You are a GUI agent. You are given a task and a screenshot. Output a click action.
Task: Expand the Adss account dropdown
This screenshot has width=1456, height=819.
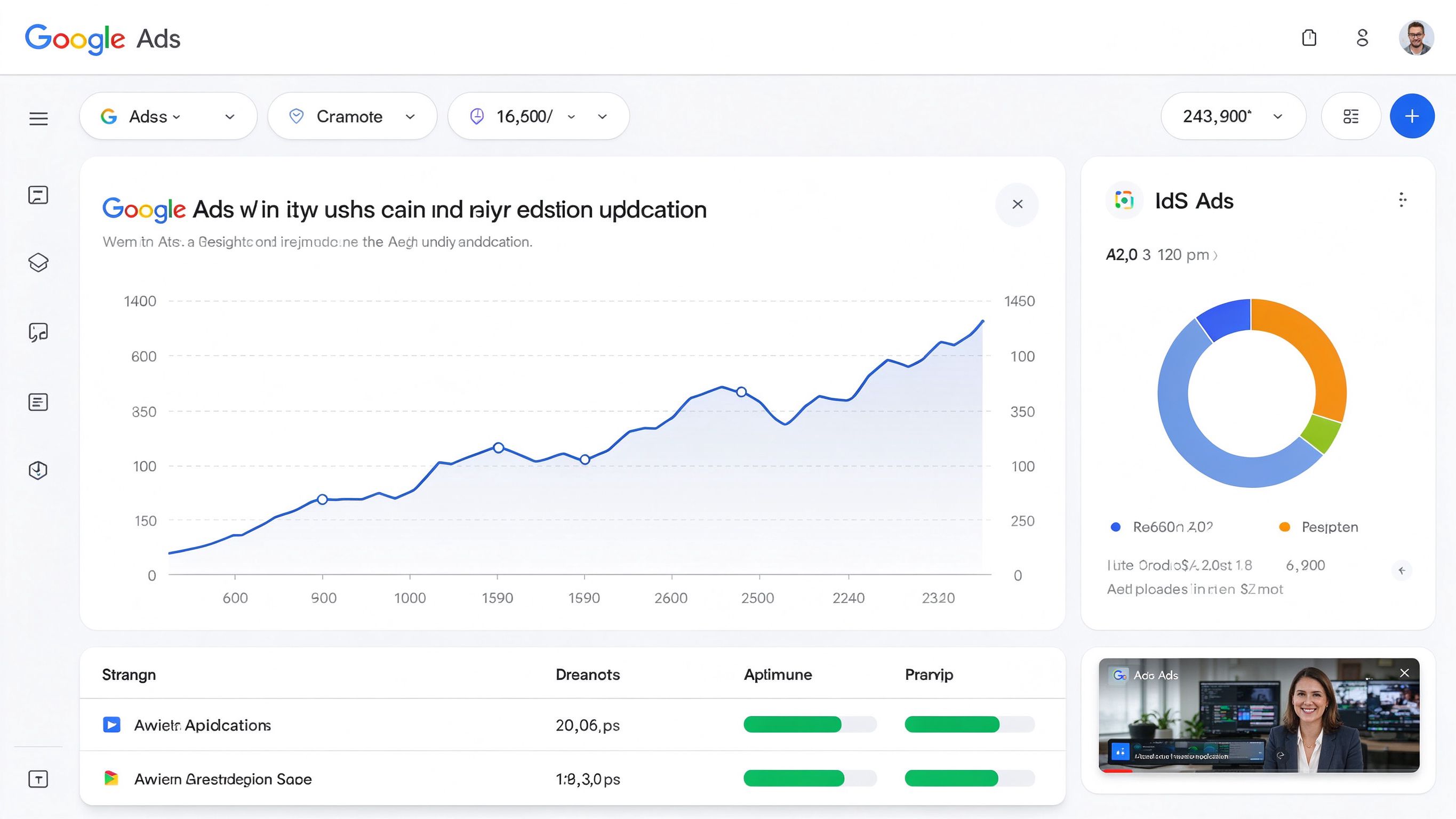pos(169,116)
